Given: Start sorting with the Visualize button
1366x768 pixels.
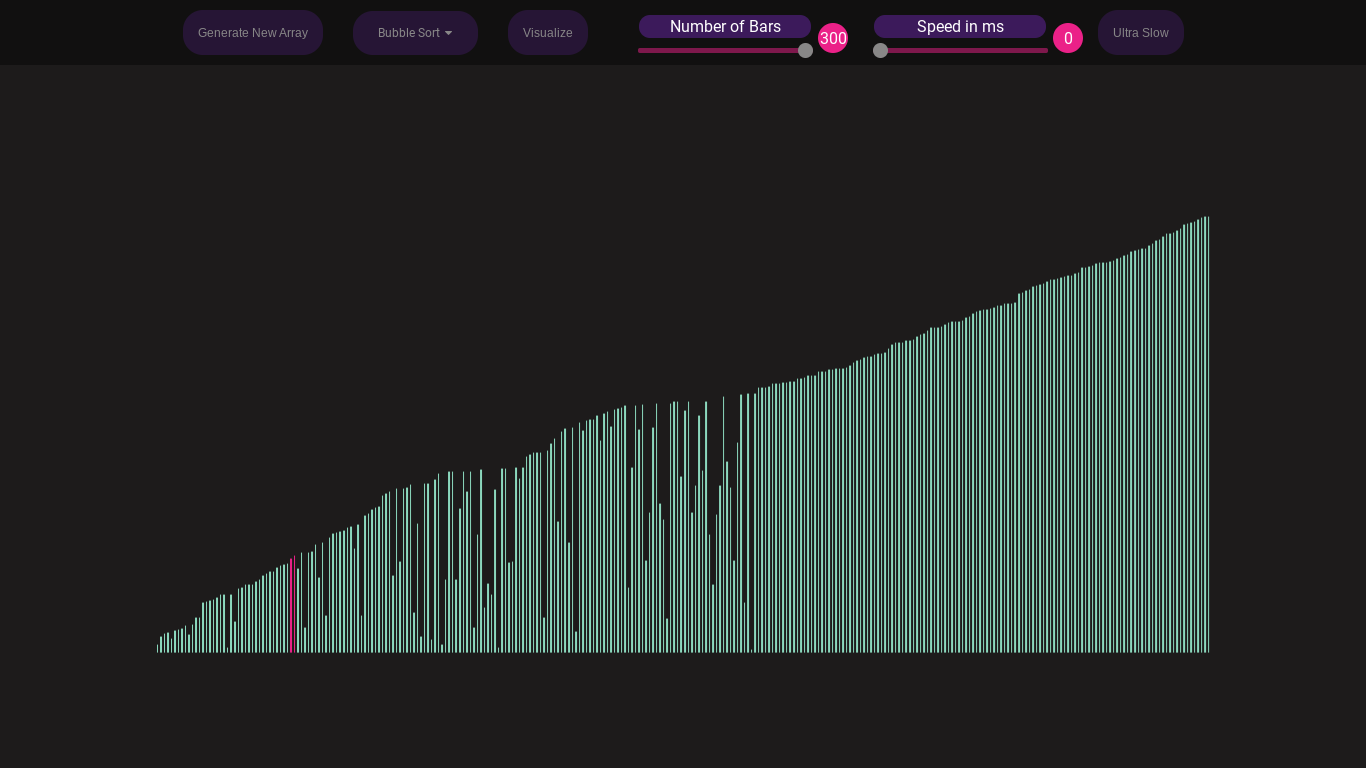Looking at the screenshot, I should (x=548, y=33).
